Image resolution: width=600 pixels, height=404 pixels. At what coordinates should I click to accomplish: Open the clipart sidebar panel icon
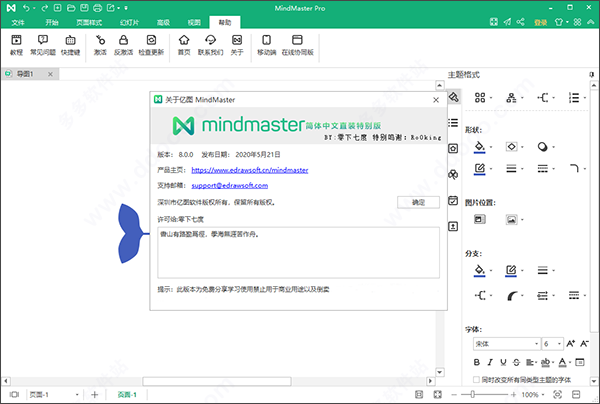(x=453, y=174)
